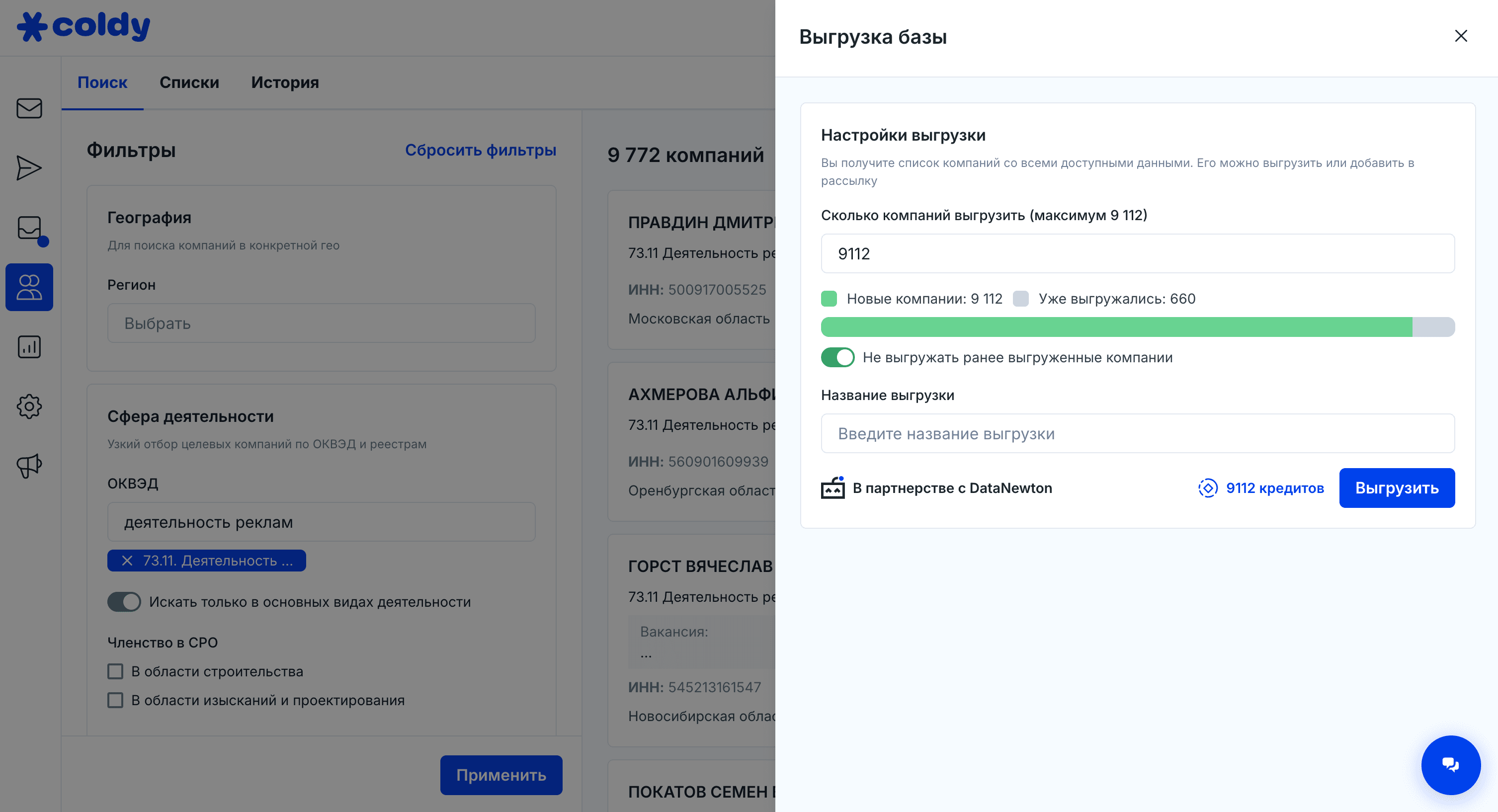Viewport: 1498px width, 812px height.
Task: Switch to the Списки tab
Action: pos(189,82)
